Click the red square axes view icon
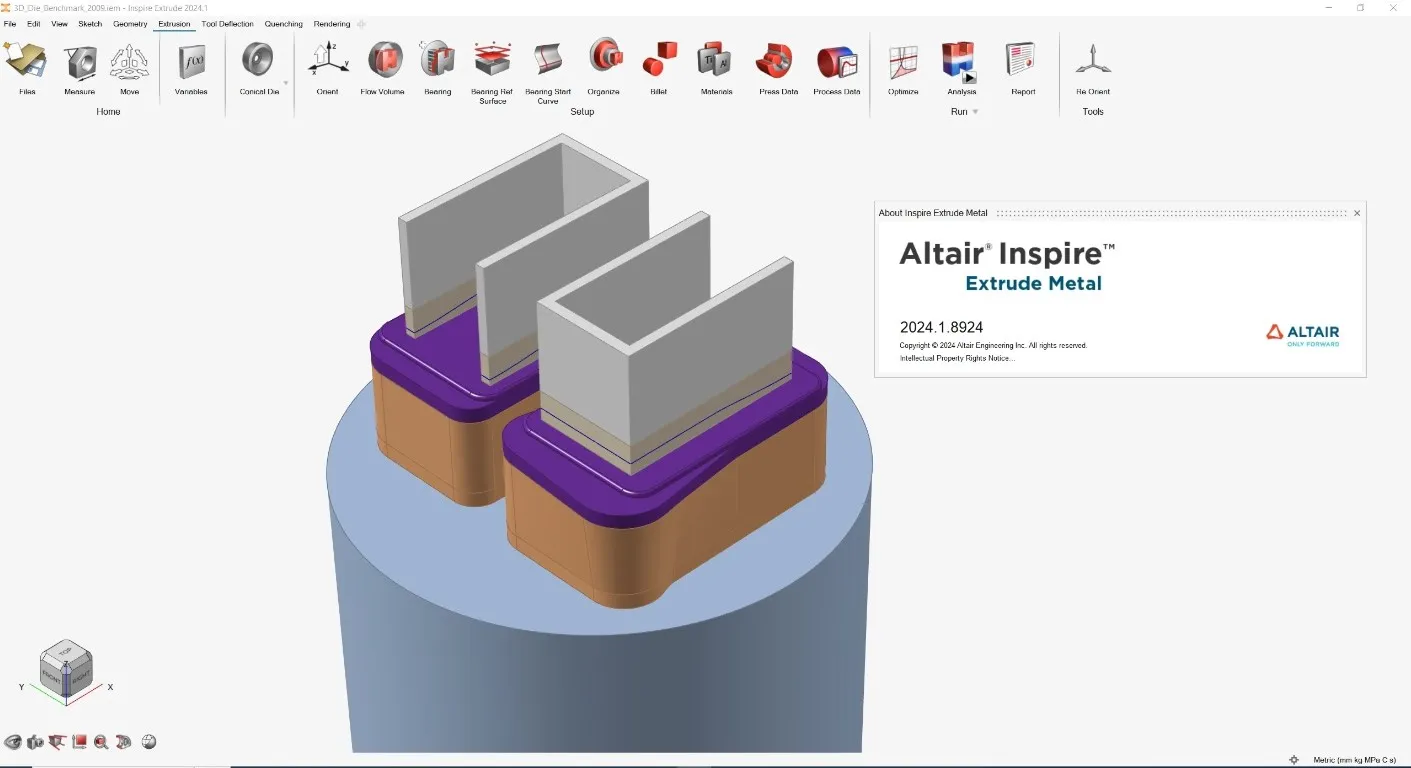 click(x=79, y=742)
